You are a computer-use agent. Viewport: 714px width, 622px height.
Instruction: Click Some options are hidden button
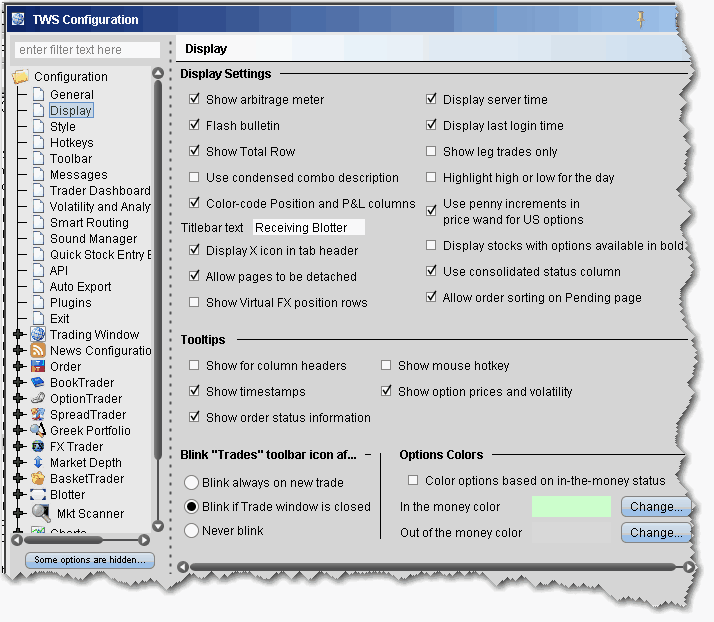click(90, 560)
